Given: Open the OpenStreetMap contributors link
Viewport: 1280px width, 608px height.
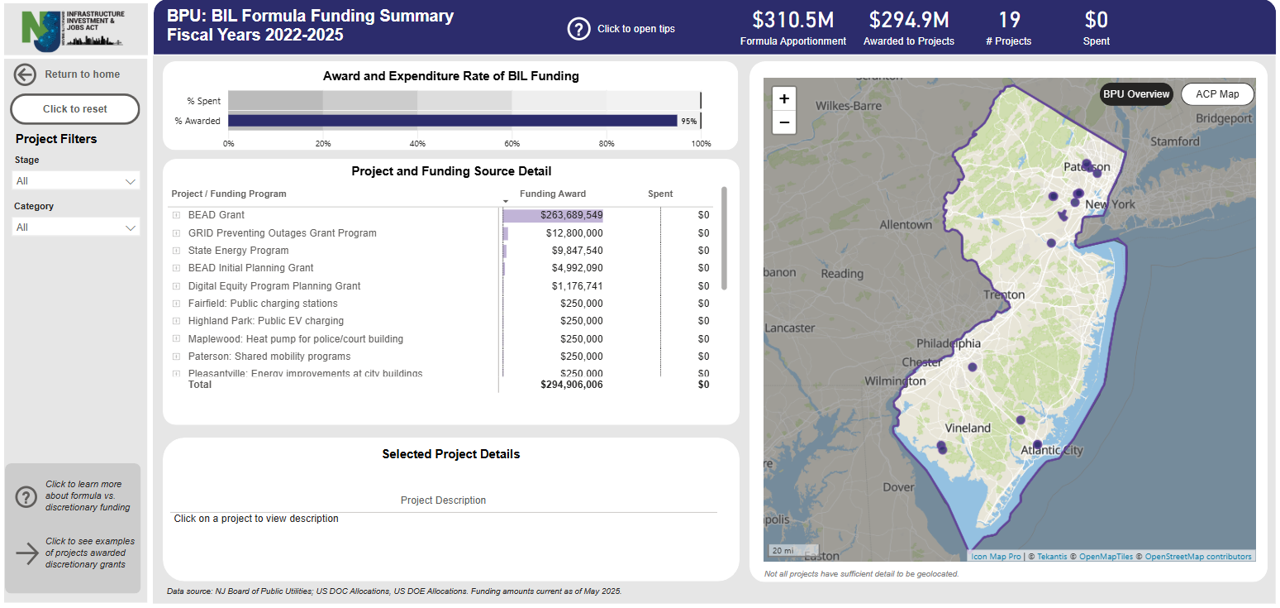Looking at the screenshot, I should [x=1197, y=556].
